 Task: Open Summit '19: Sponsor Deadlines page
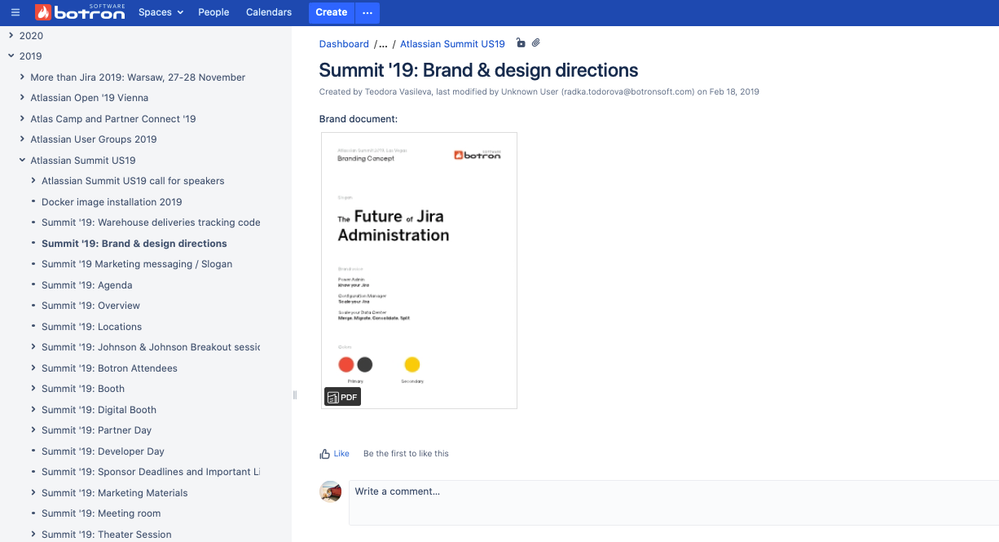pos(151,472)
